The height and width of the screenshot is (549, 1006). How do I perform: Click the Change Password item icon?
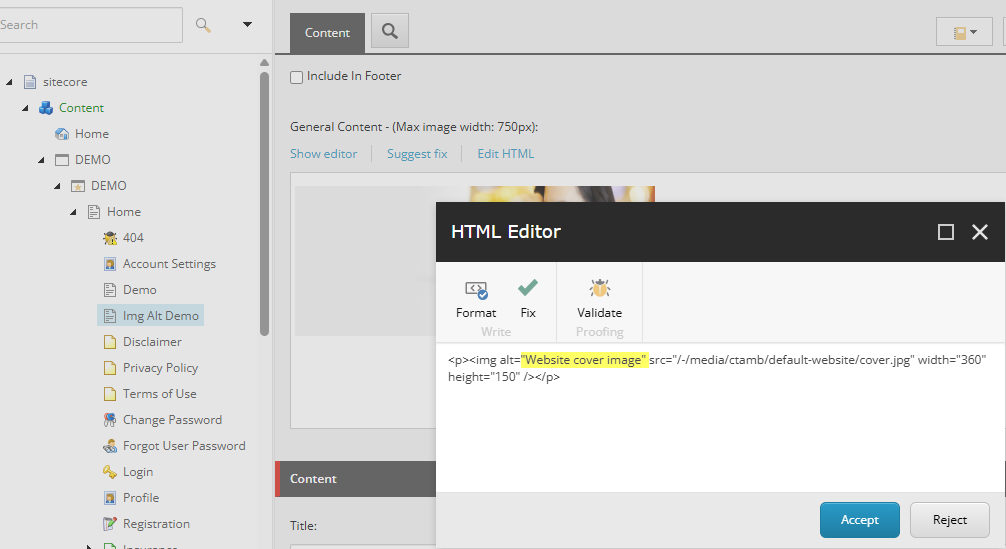coord(110,420)
